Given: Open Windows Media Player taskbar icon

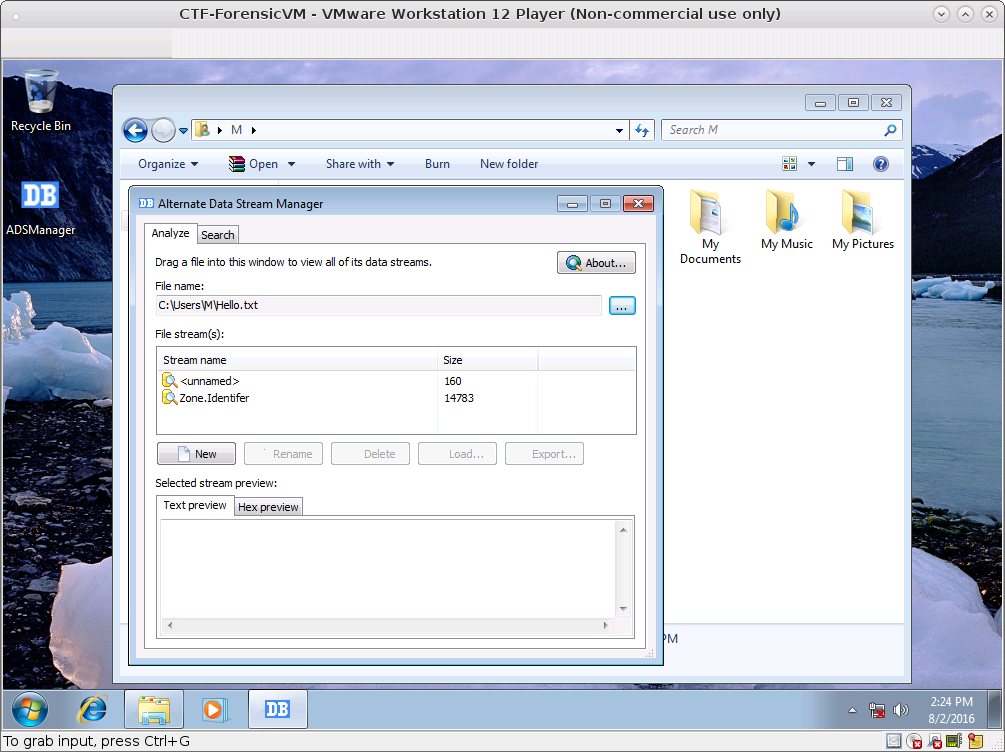Looking at the screenshot, I should coord(213,710).
